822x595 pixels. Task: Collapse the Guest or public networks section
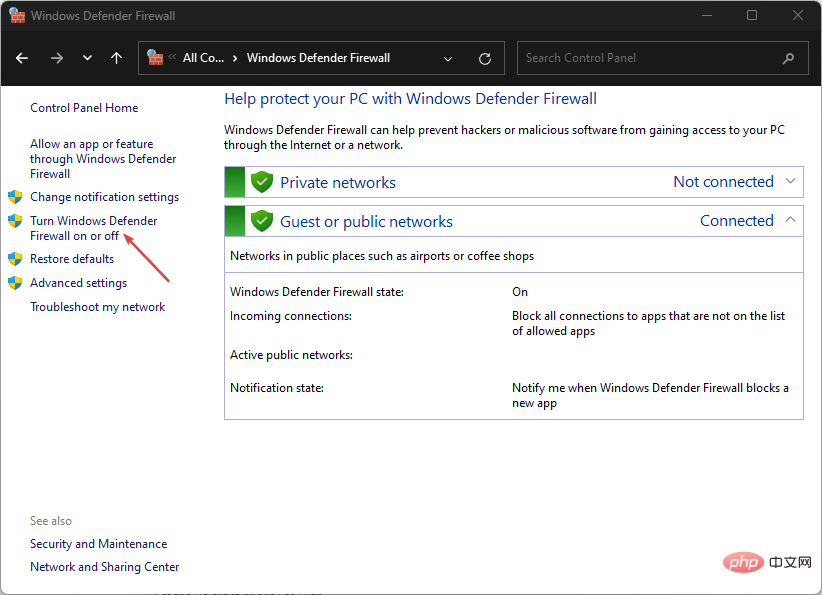pos(790,220)
